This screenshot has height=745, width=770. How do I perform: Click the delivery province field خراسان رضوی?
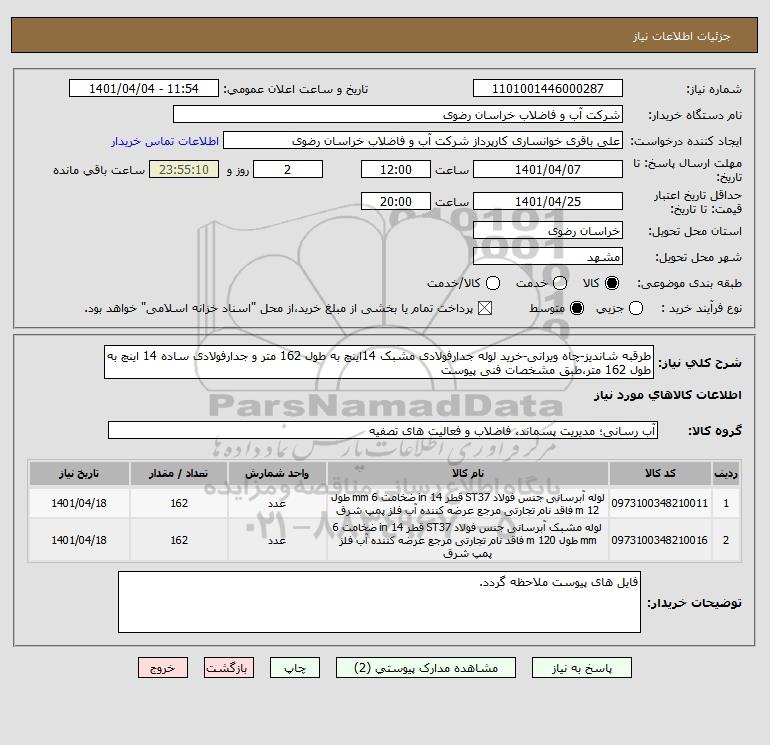point(548,230)
